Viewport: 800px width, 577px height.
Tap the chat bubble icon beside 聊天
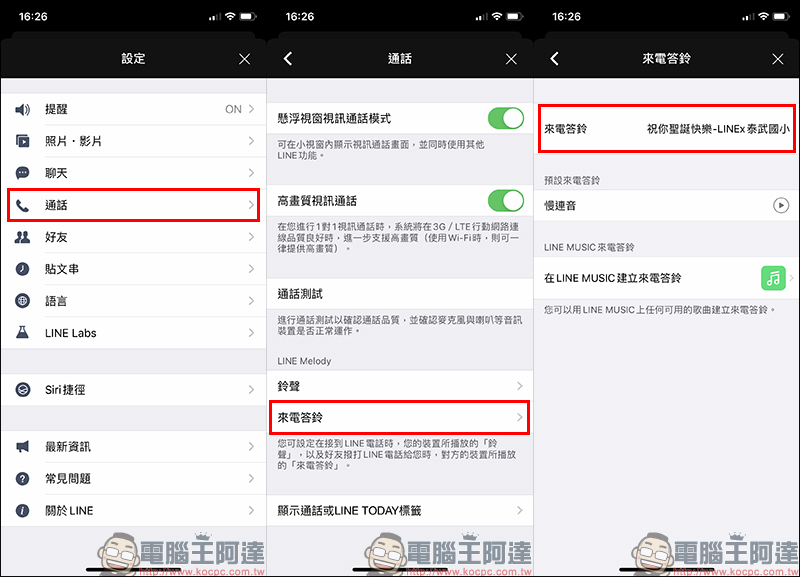pyautogui.click(x=22, y=173)
